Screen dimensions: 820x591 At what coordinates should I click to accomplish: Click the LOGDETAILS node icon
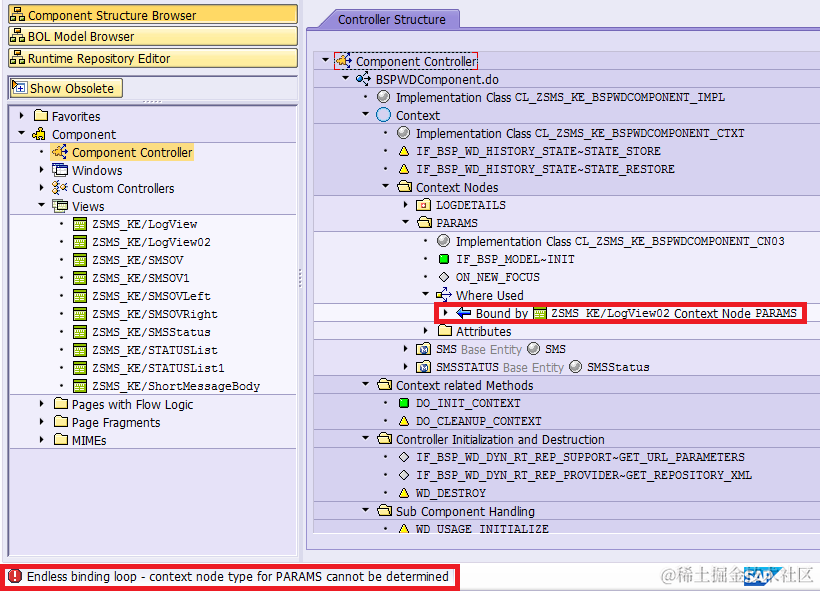click(424, 204)
